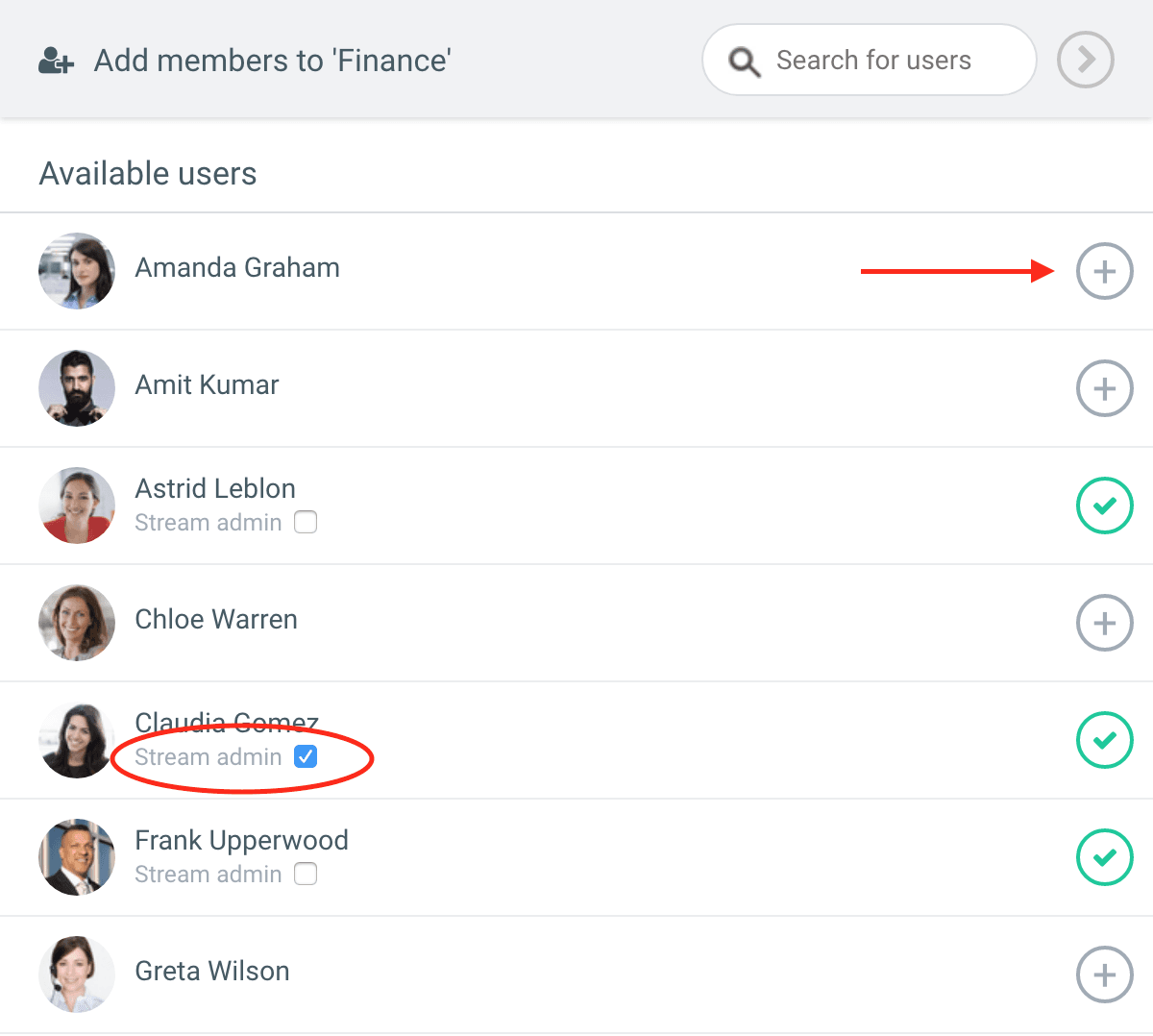Click the add-members person icon in header
Viewport: 1153px width, 1036px height.
[x=56, y=61]
